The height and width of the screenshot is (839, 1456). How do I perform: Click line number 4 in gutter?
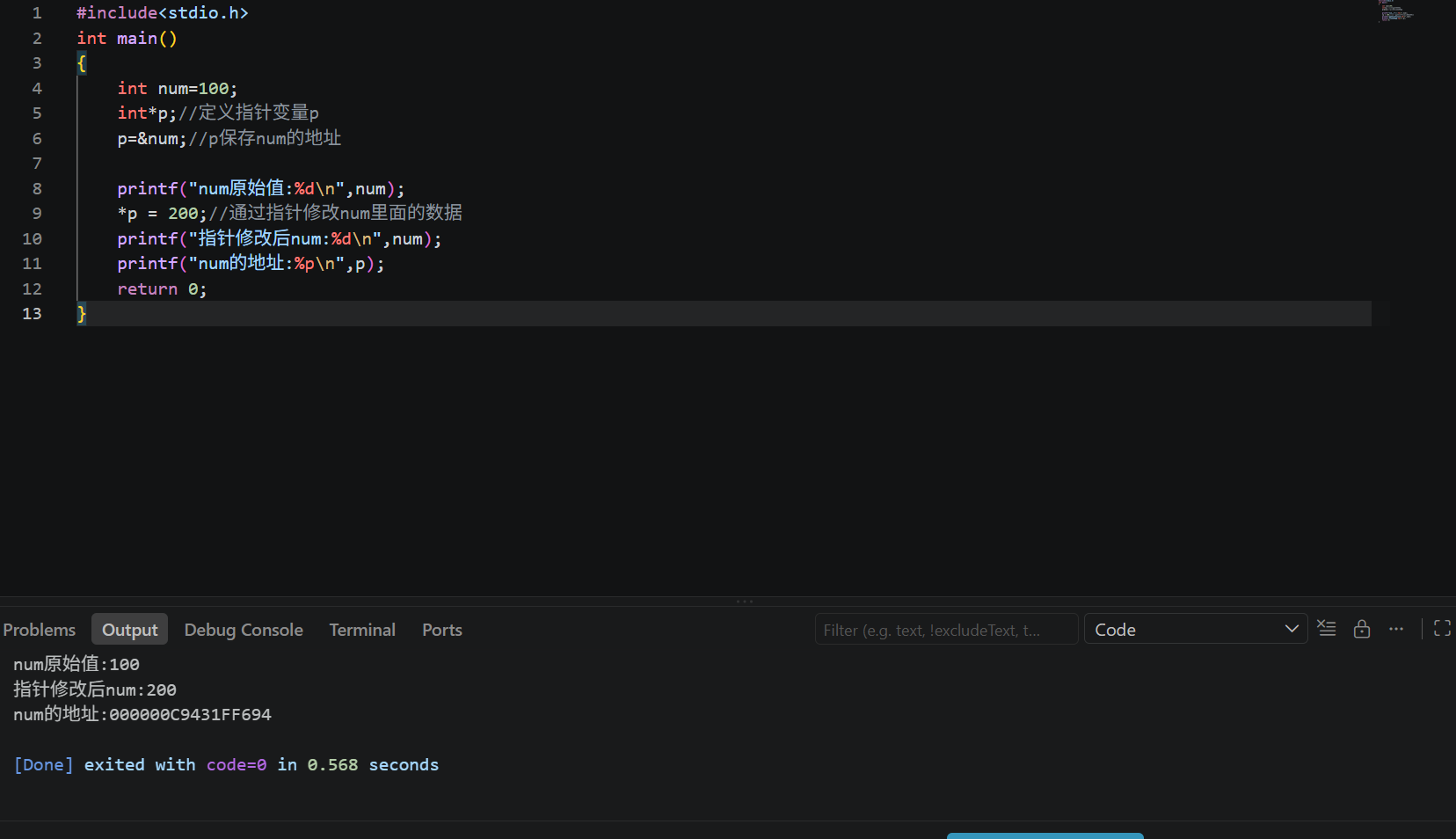(37, 89)
